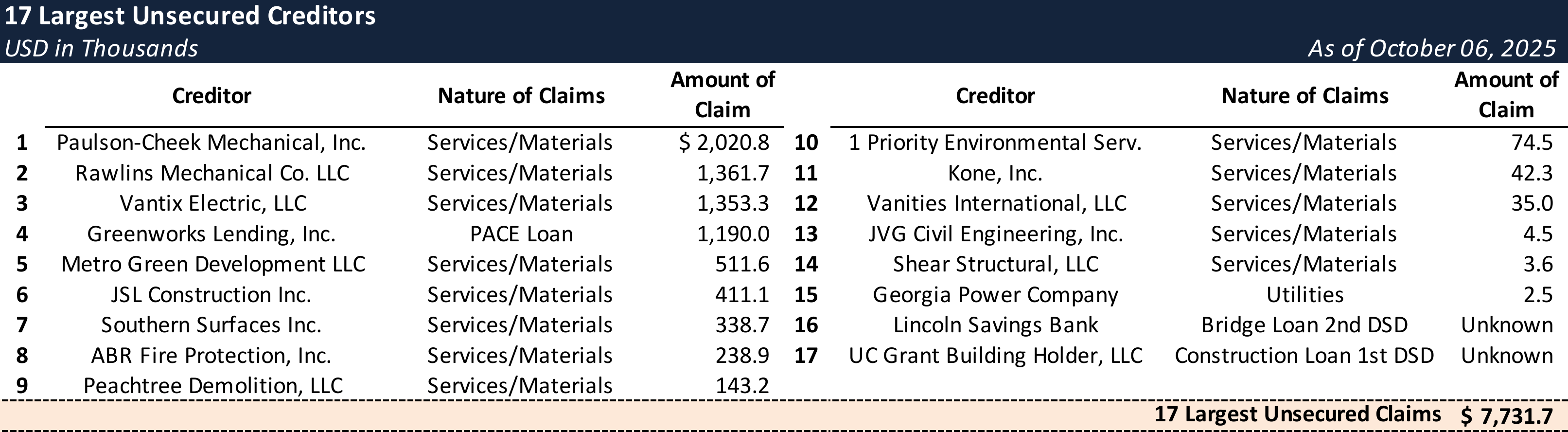Click the Vantix Electric, LLC creditor name
The image size is (1568, 432).
[x=212, y=203]
